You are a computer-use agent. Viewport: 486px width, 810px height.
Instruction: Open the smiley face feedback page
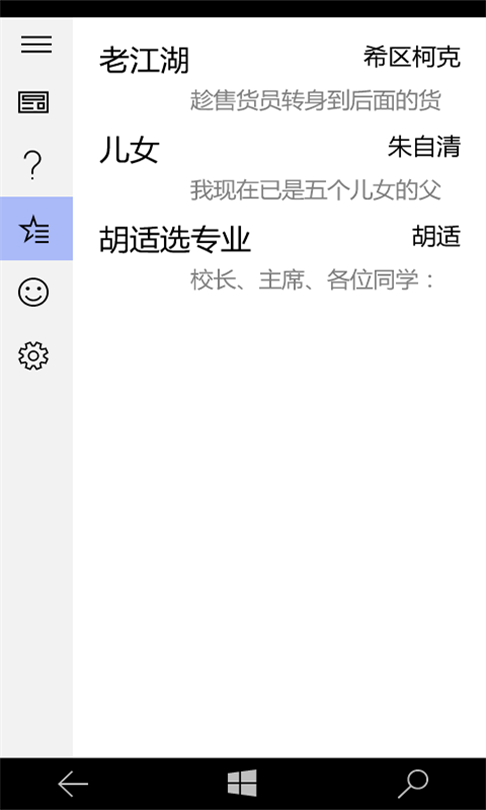[34, 292]
